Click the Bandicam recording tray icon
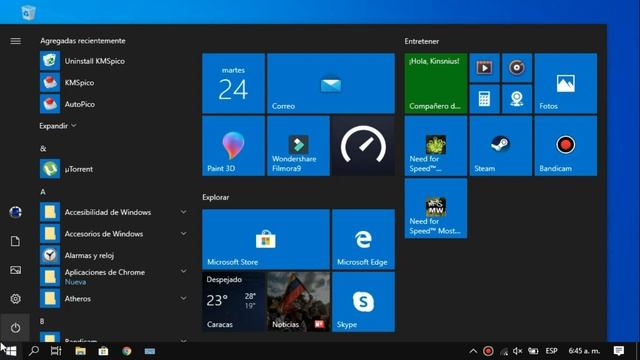Screen dimensions: 640x360 point(488,351)
